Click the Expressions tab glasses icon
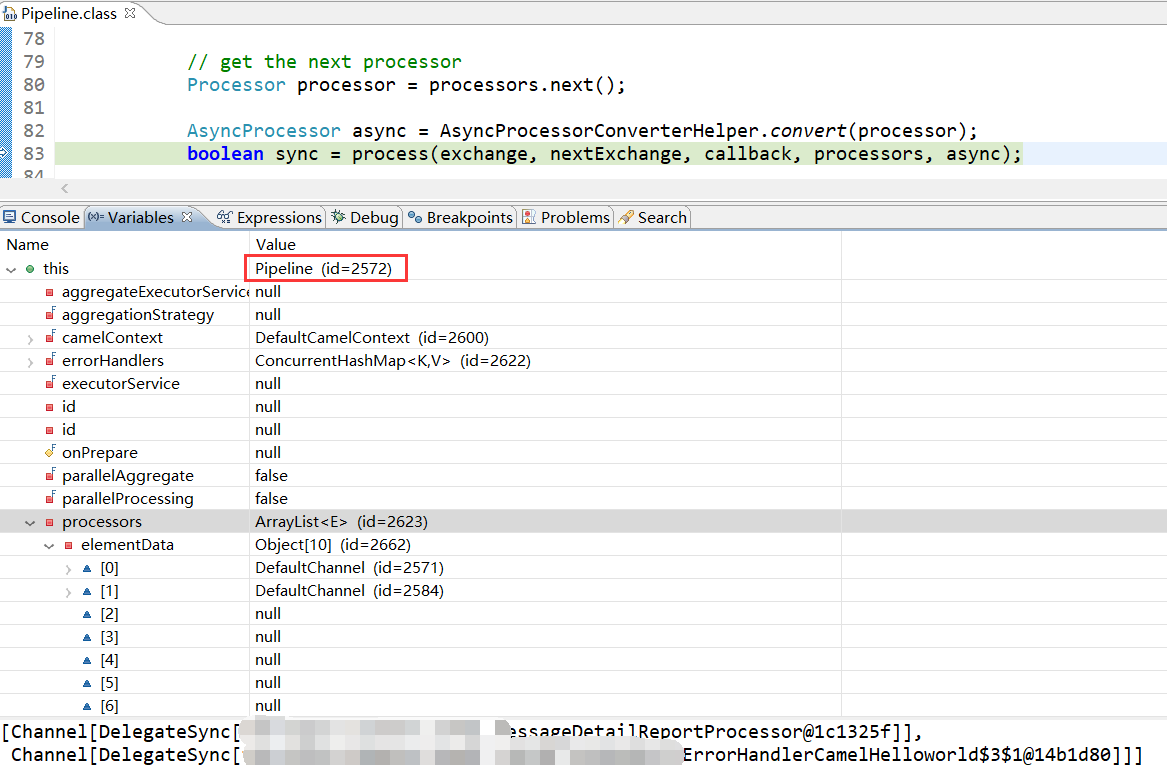 (224, 217)
